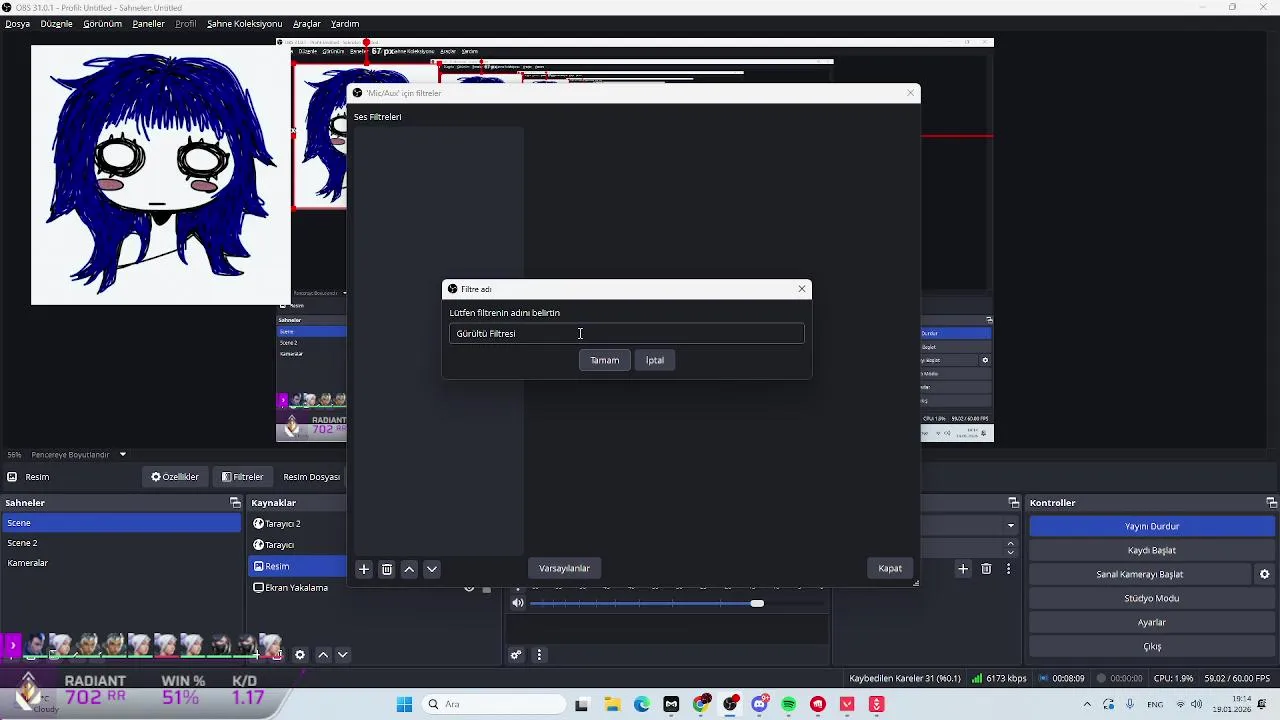The width and height of the screenshot is (1280, 720).
Task: Click Kapat button in filters dialog
Action: tap(890, 569)
